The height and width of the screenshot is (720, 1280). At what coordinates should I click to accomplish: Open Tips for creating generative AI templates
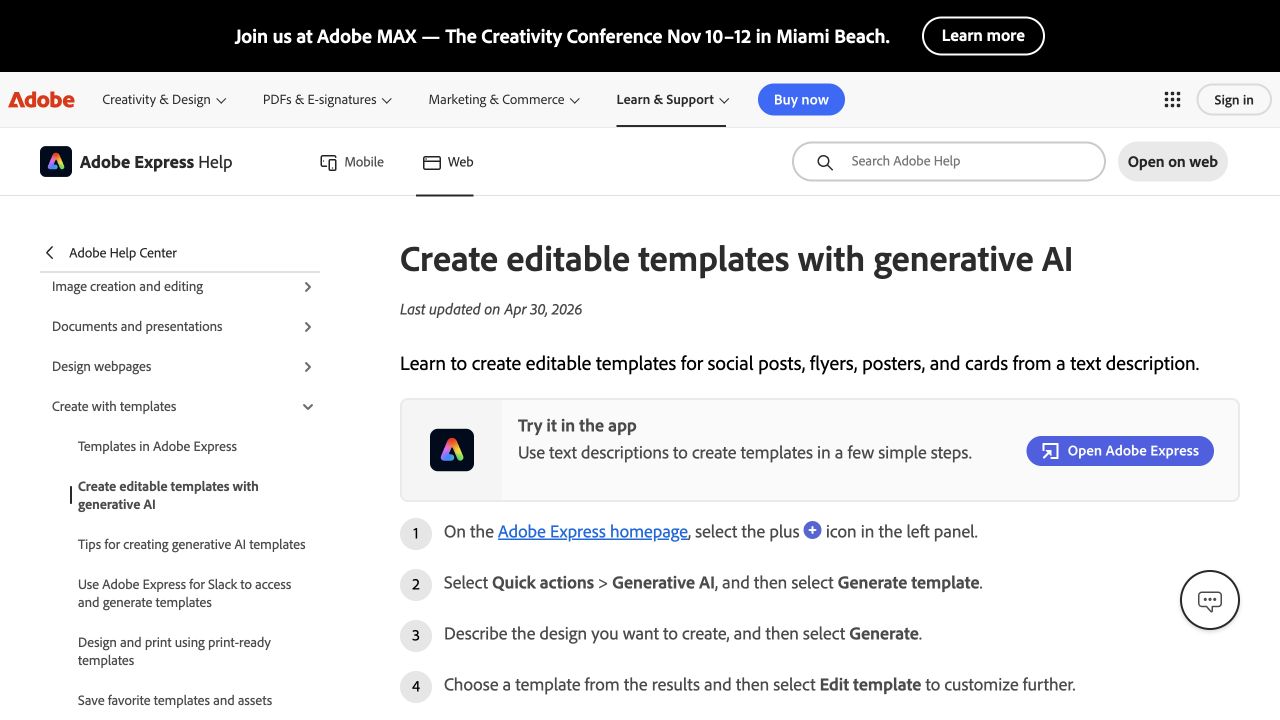(192, 545)
